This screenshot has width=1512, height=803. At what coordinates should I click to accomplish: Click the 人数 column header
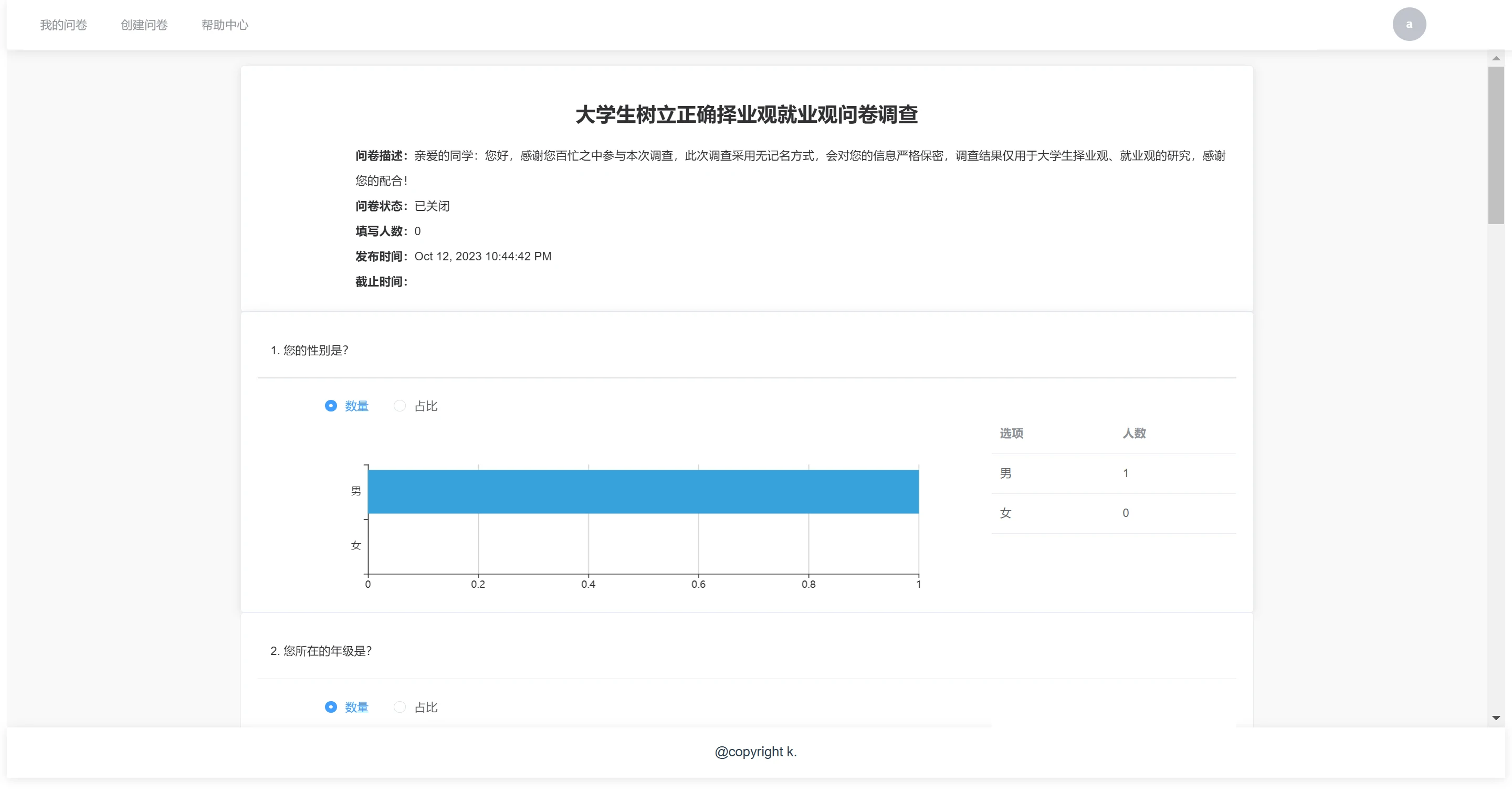click(x=1134, y=433)
